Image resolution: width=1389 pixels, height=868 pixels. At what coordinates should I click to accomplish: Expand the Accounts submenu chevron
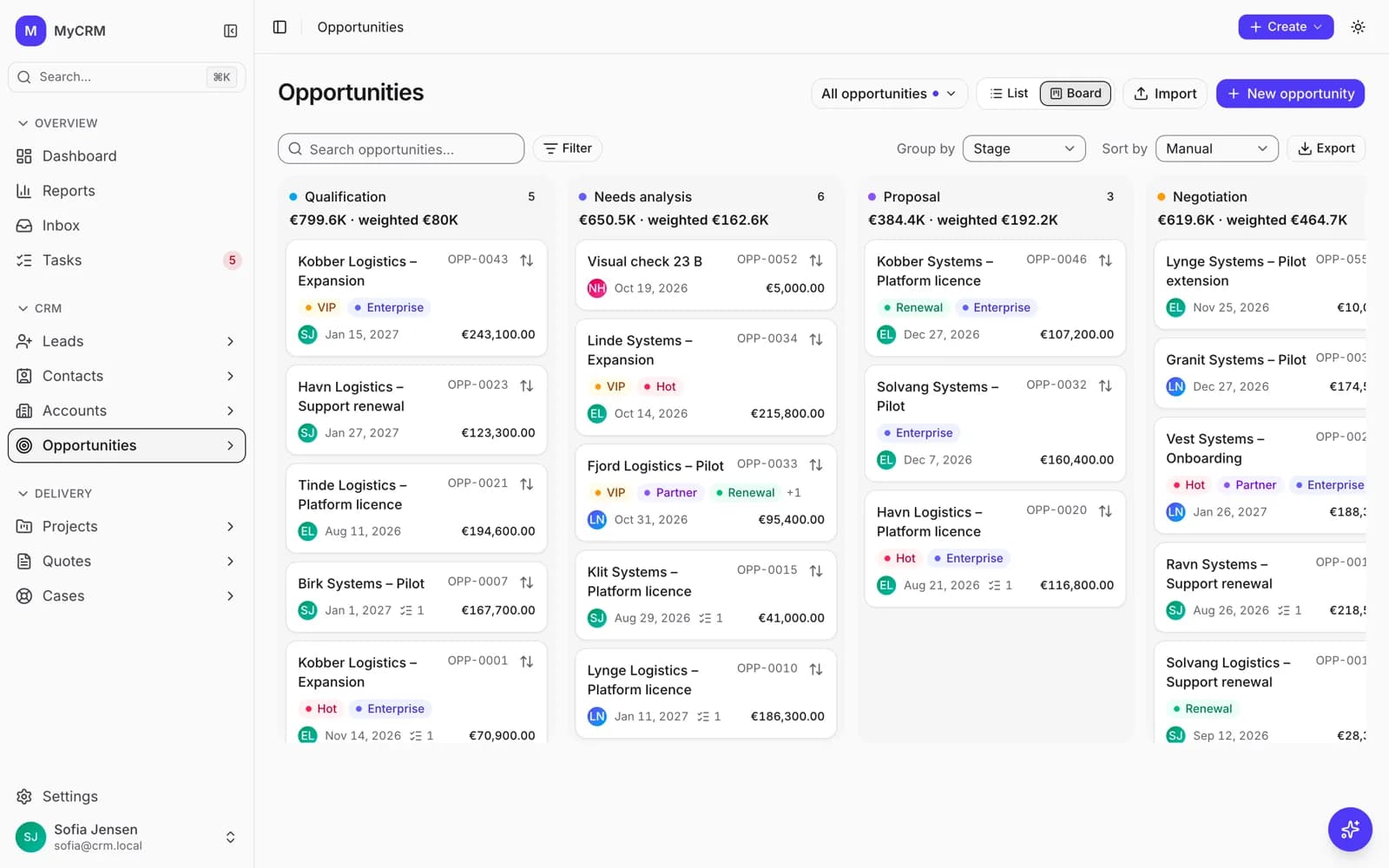[x=230, y=411]
